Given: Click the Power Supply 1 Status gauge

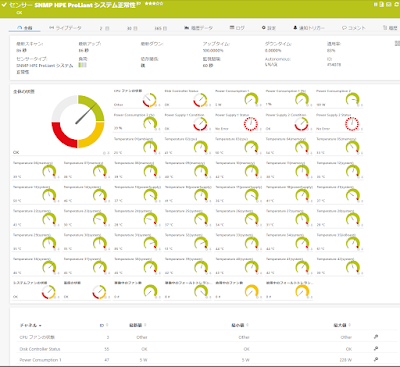Looking at the screenshot, I should pos(238,122).
